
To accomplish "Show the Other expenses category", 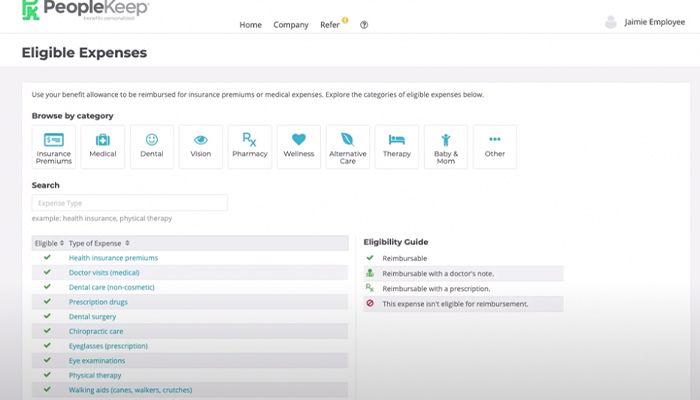I will 495,146.
